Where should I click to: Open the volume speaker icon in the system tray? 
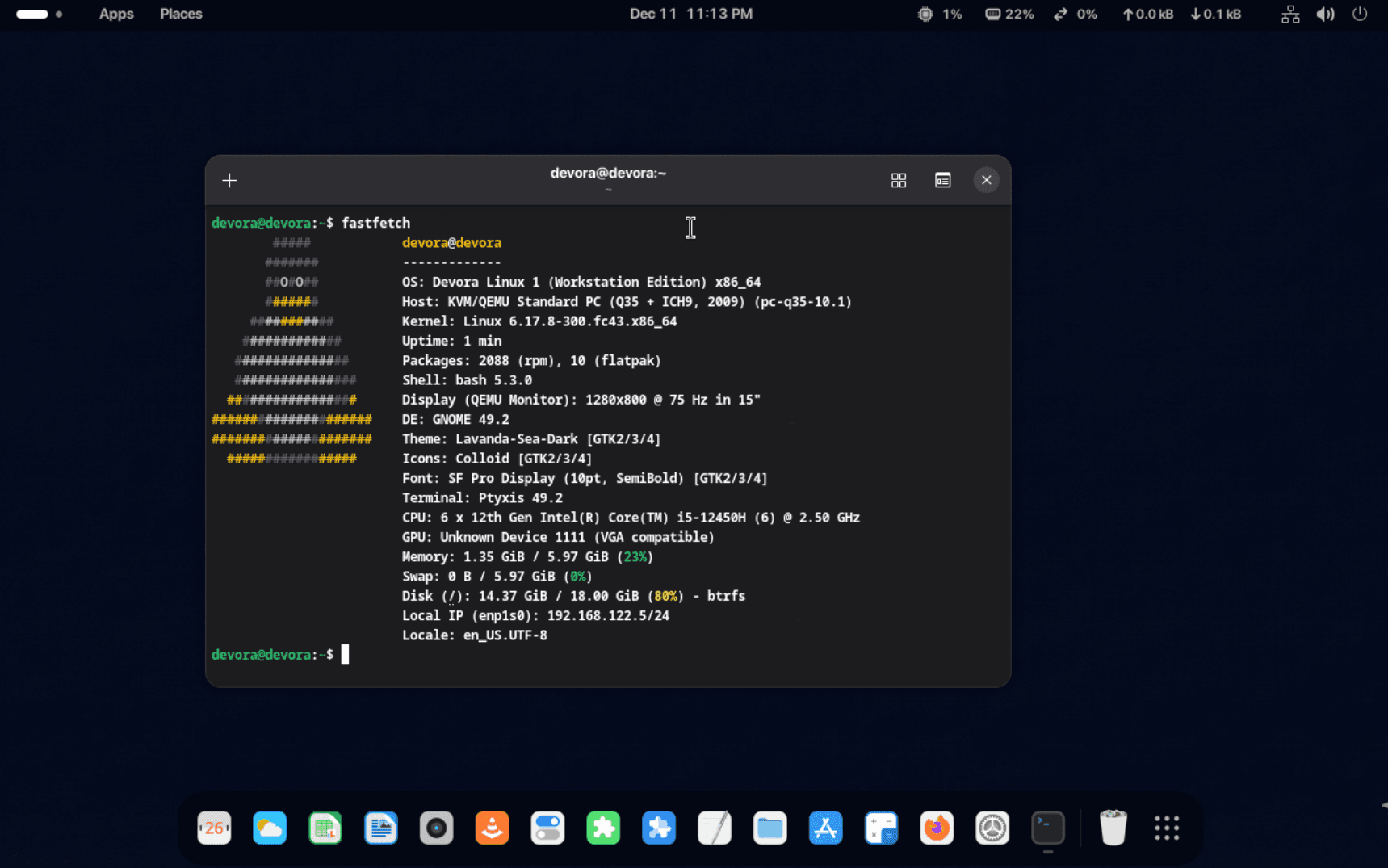tap(1325, 14)
